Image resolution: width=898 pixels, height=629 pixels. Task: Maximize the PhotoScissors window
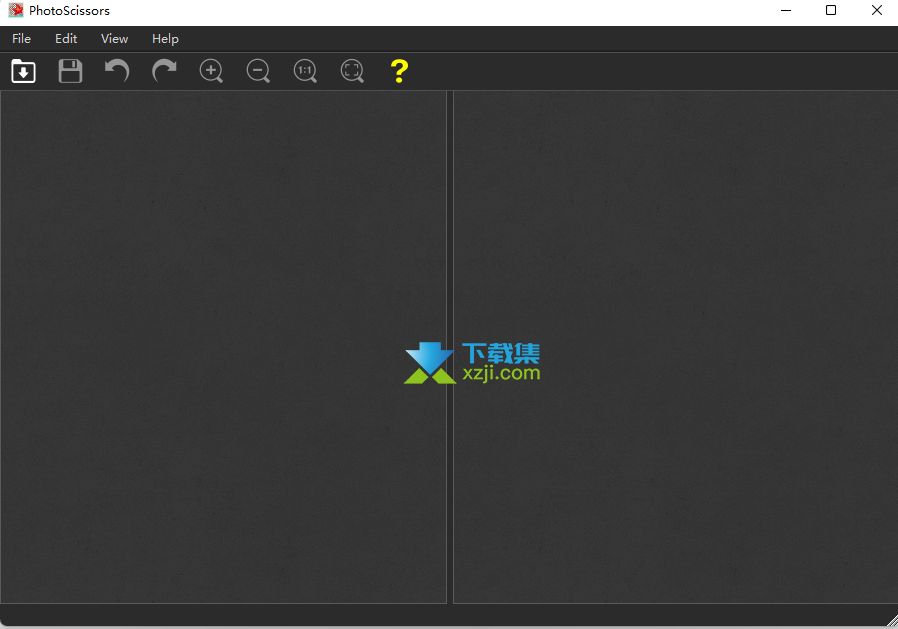(x=831, y=10)
